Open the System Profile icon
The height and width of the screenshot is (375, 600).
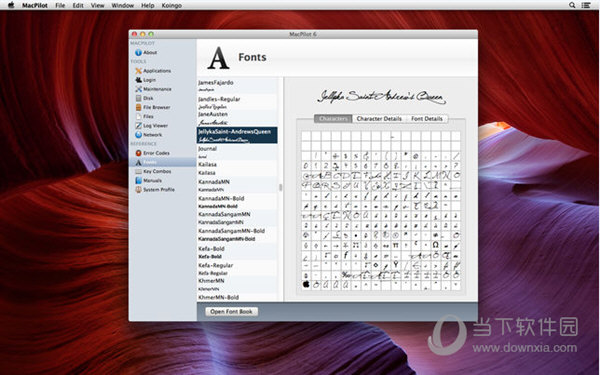pos(139,189)
